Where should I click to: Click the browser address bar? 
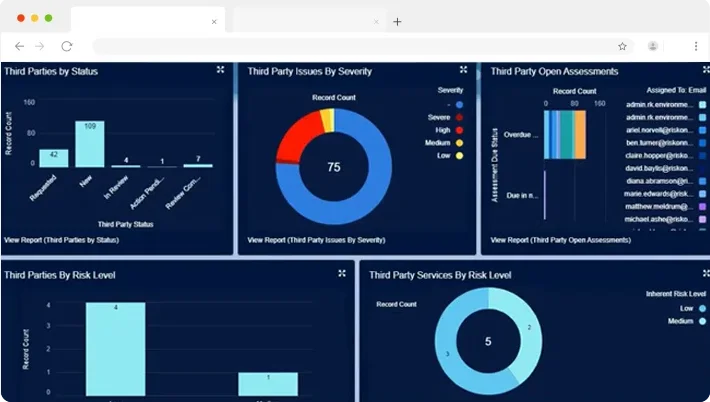(350, 46)
